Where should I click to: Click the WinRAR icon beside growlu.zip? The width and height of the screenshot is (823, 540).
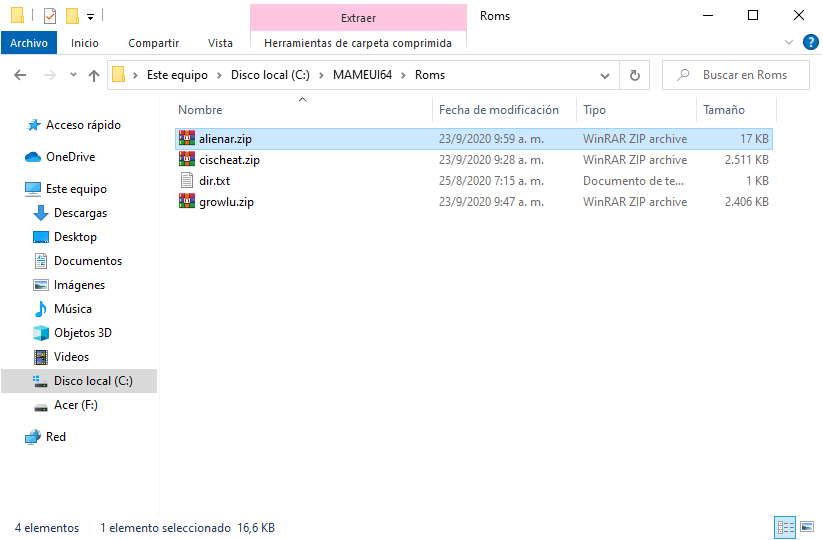pyautogui.click(x=187, y=202)
